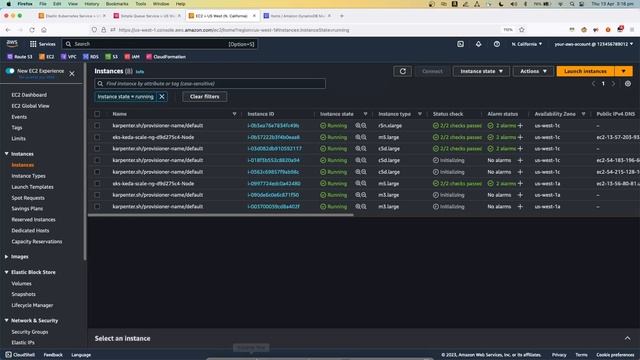Close the EC2 sidebar navigation panel
Viewport: 640px width, 360px height.
pos(72,73)
